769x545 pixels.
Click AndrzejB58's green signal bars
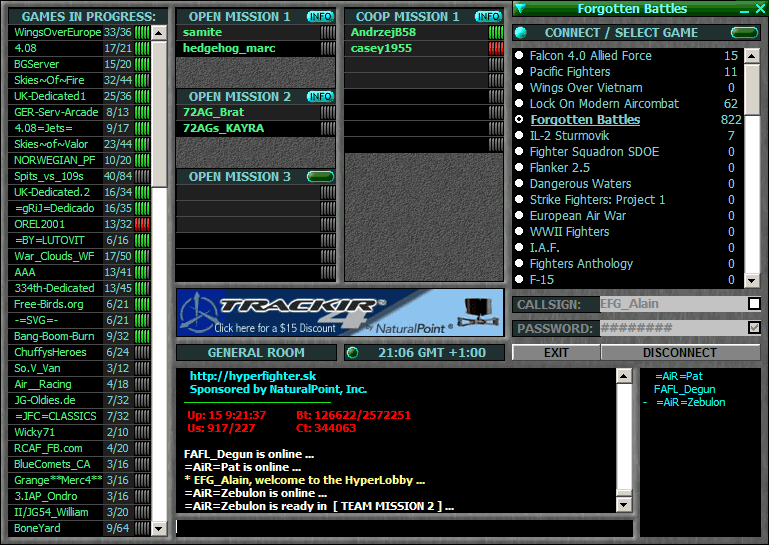(496, 32)
